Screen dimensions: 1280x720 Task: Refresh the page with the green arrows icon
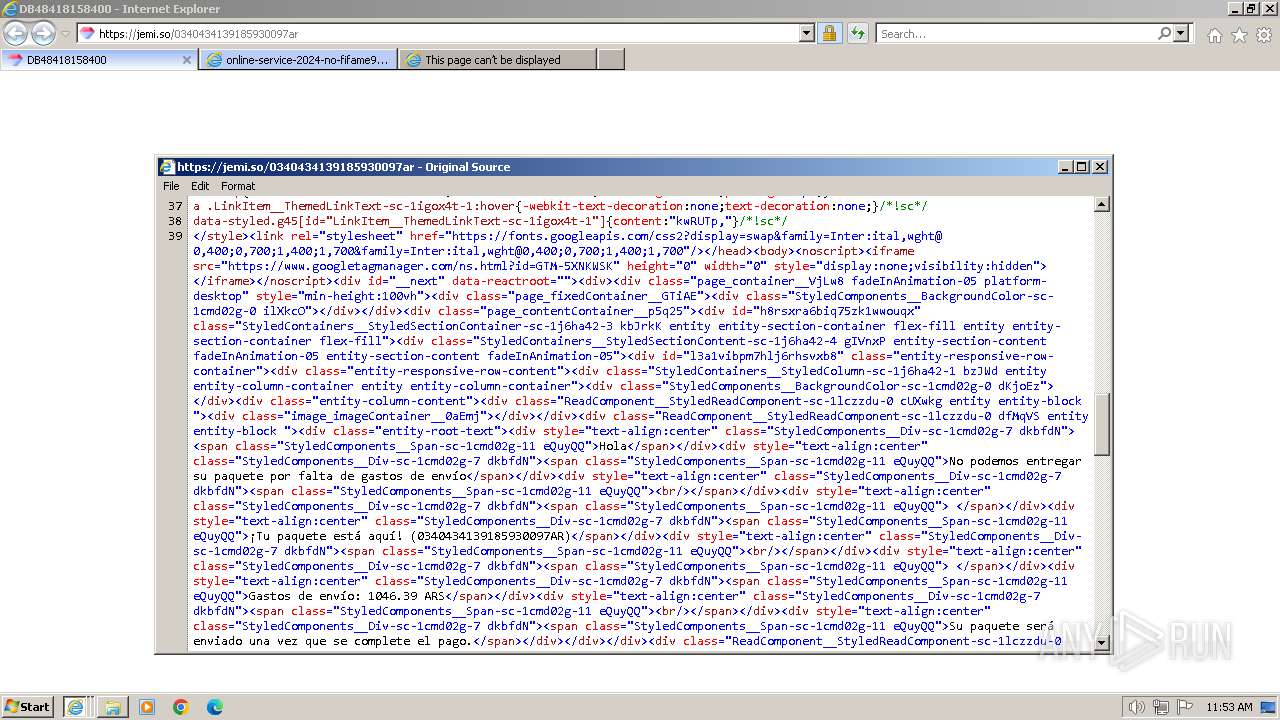pos(857,33)
